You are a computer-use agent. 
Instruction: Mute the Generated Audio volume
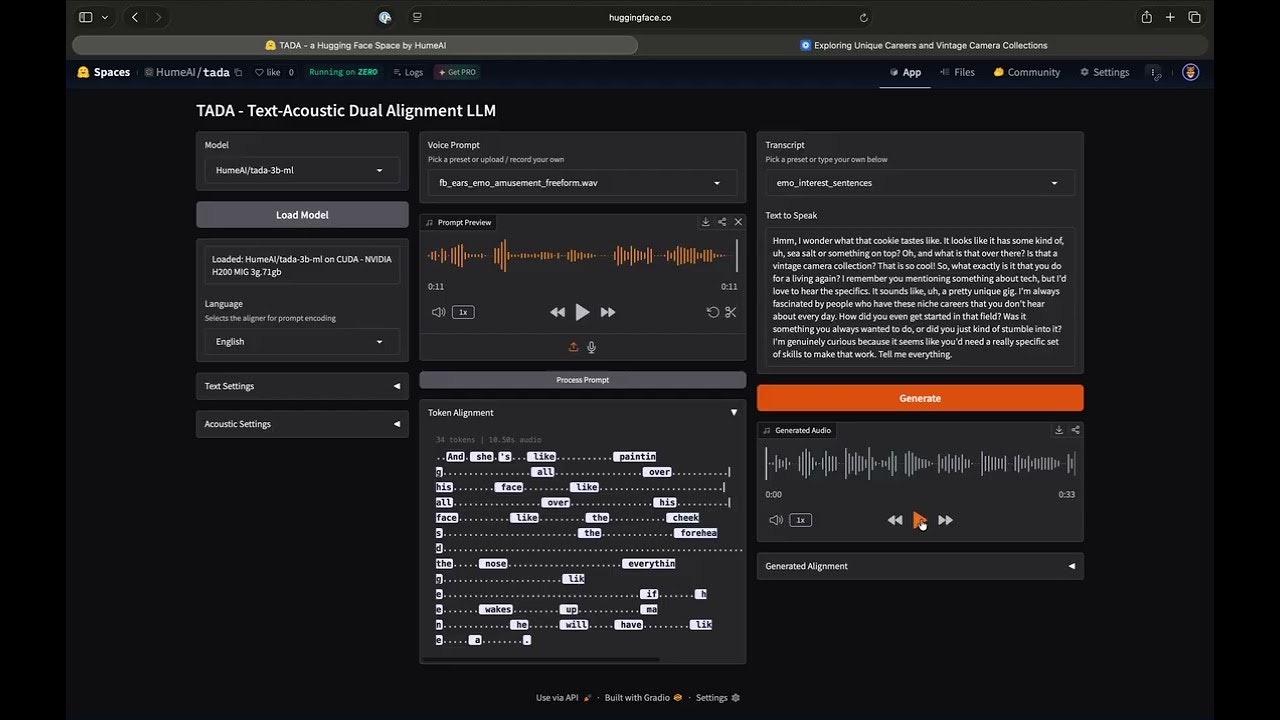[x=775, y=520]
